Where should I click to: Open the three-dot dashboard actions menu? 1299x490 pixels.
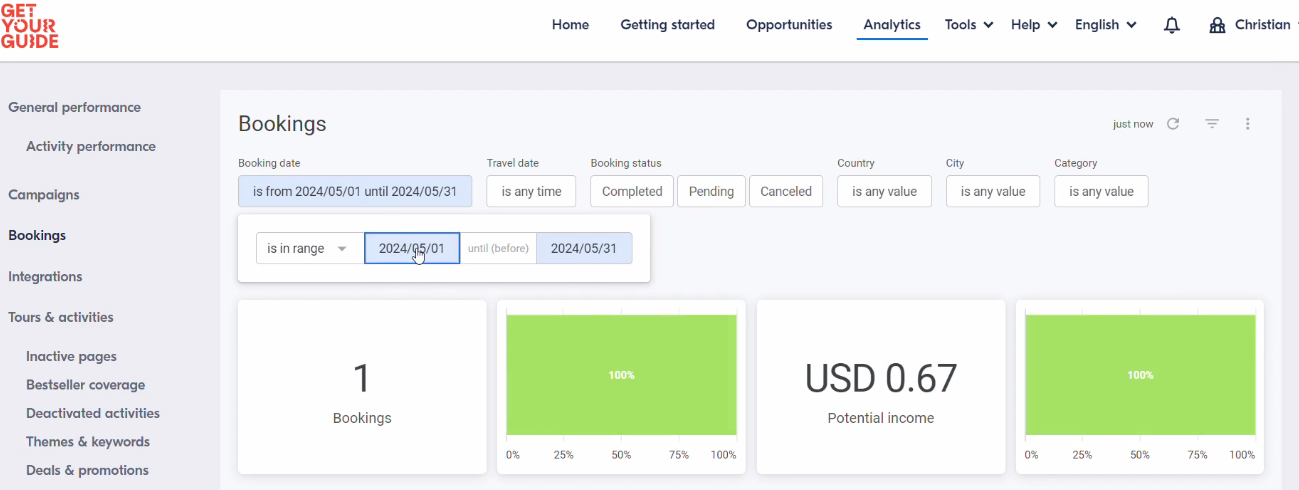click(1248, 124)
